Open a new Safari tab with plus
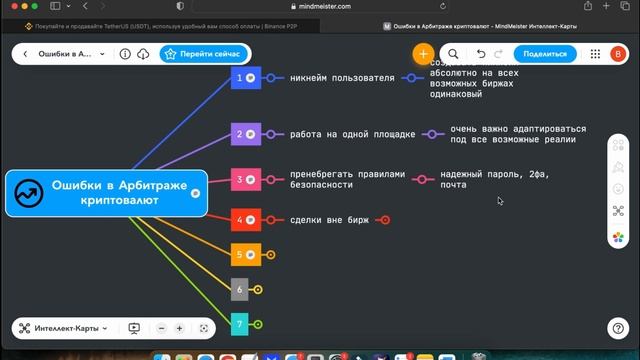This screenshot has height=360, width=640. [x=606, y=6]
